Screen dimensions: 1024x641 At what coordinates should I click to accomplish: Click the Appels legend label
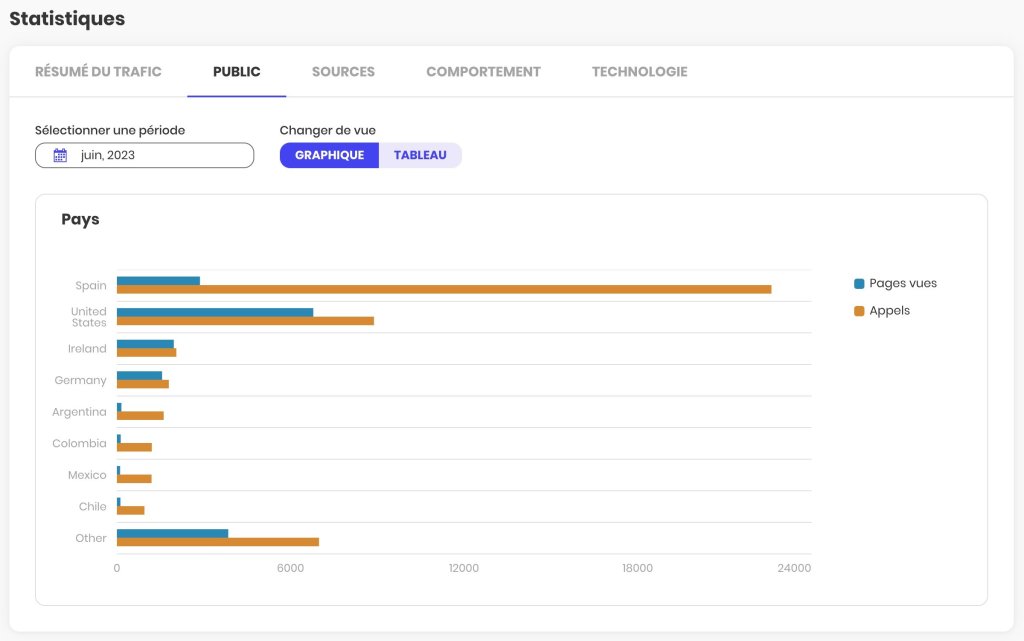[889, 311]
